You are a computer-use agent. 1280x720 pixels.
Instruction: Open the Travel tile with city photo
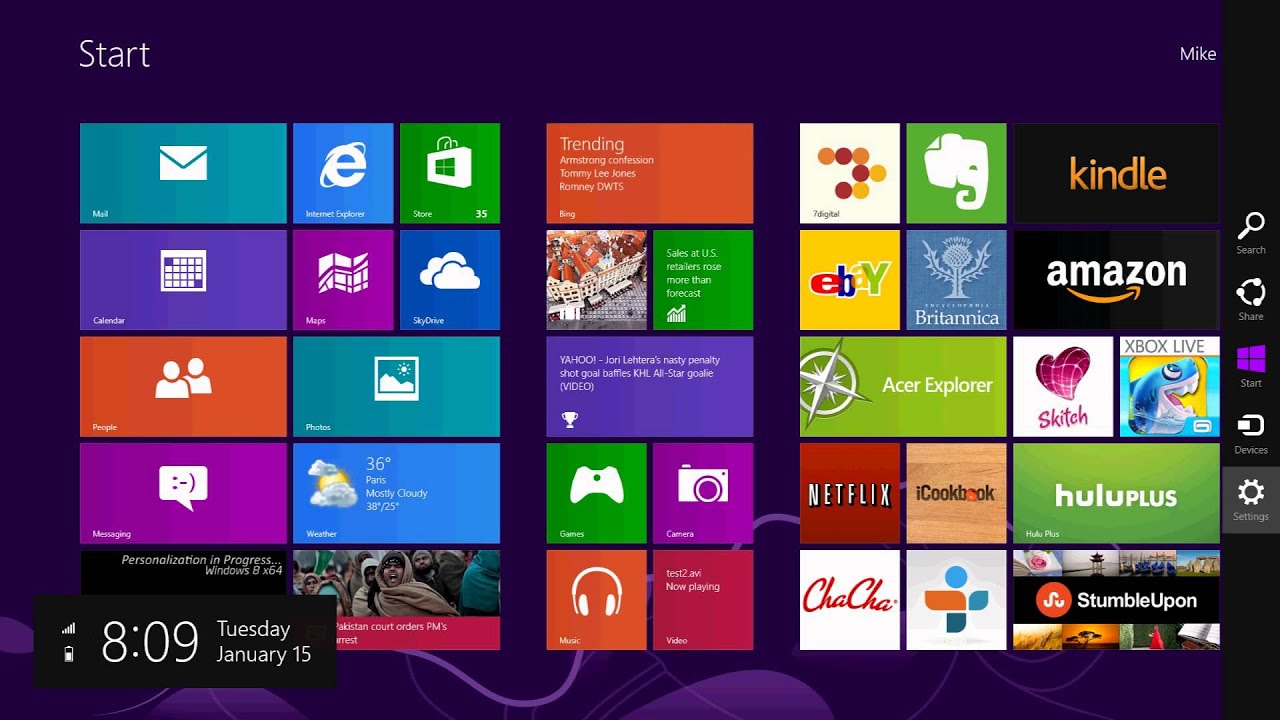[597, 280]
